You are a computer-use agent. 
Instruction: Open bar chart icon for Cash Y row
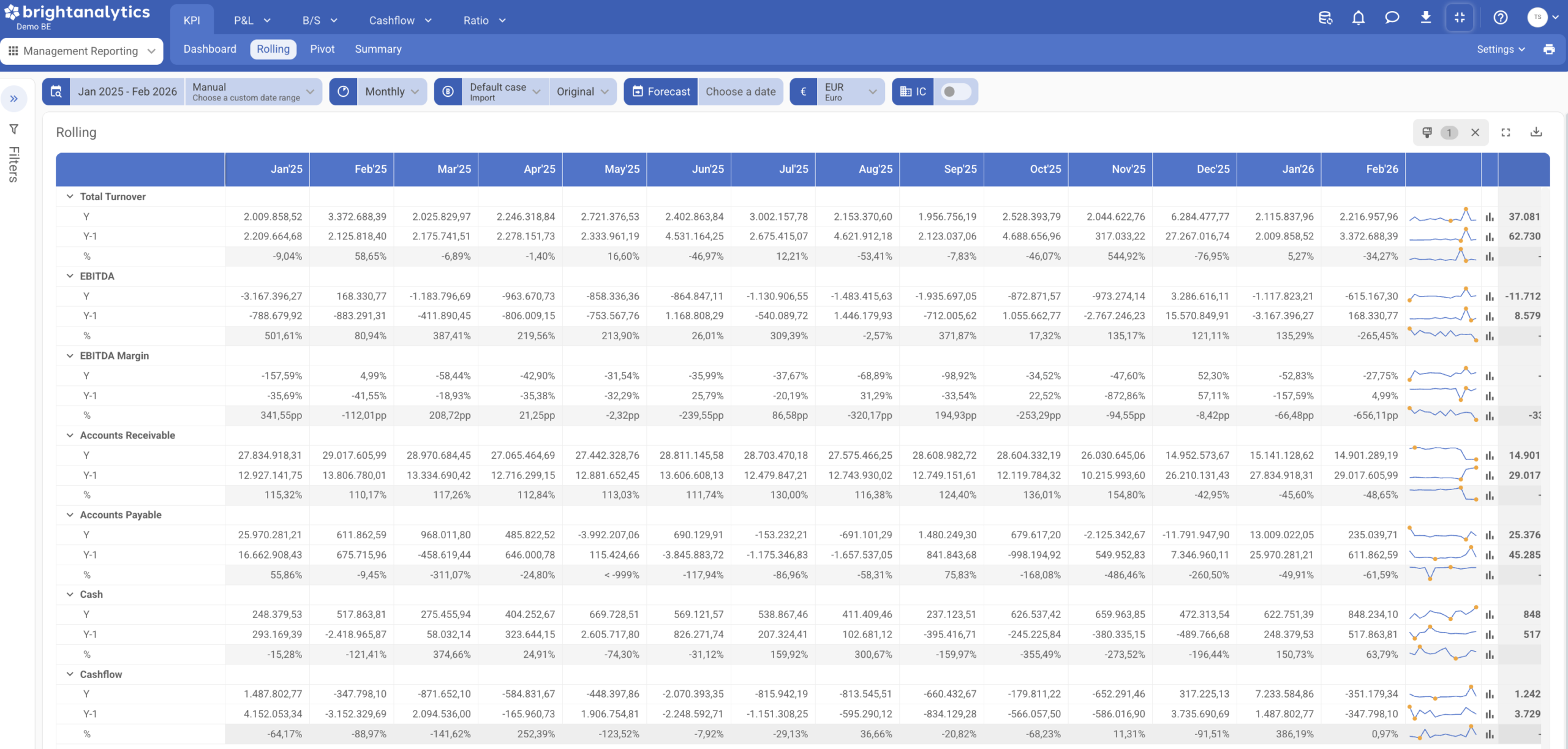coord(1489,614)
